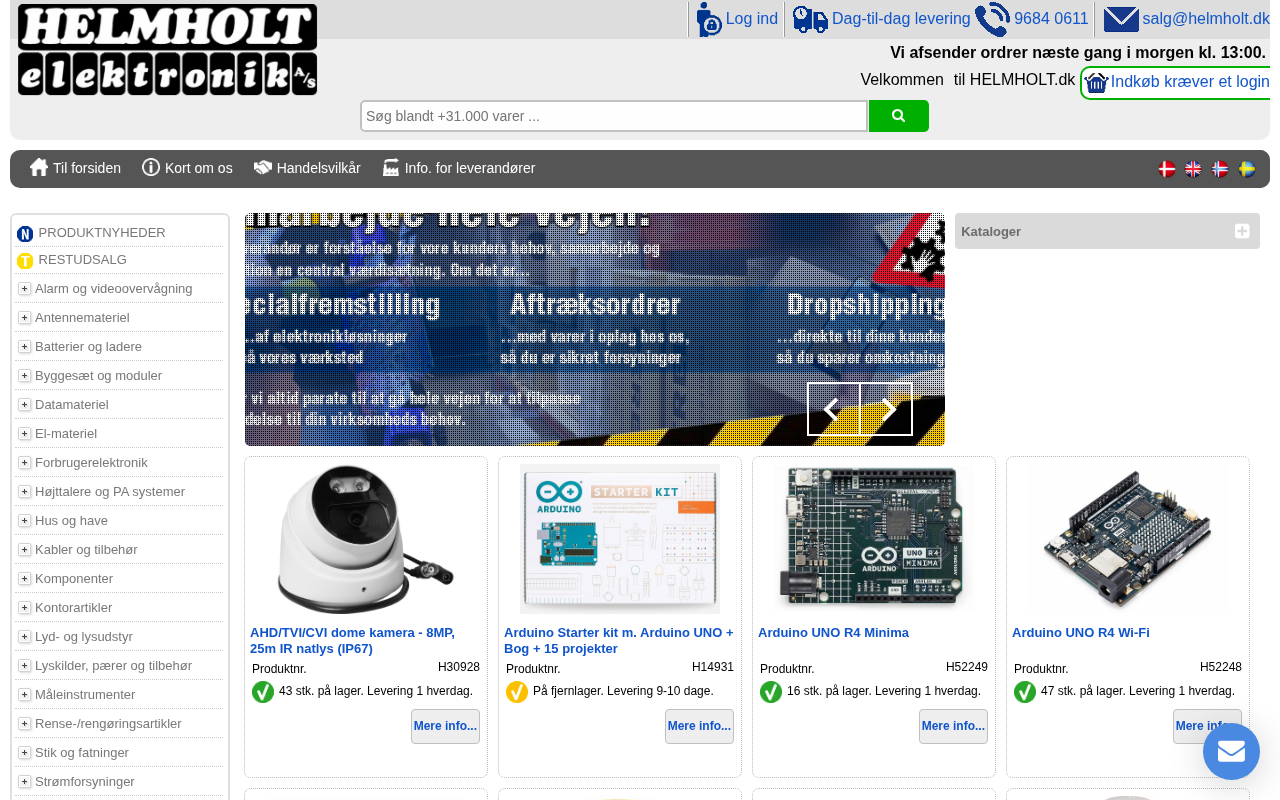Switch language with the Norwegian flag

1220,169
